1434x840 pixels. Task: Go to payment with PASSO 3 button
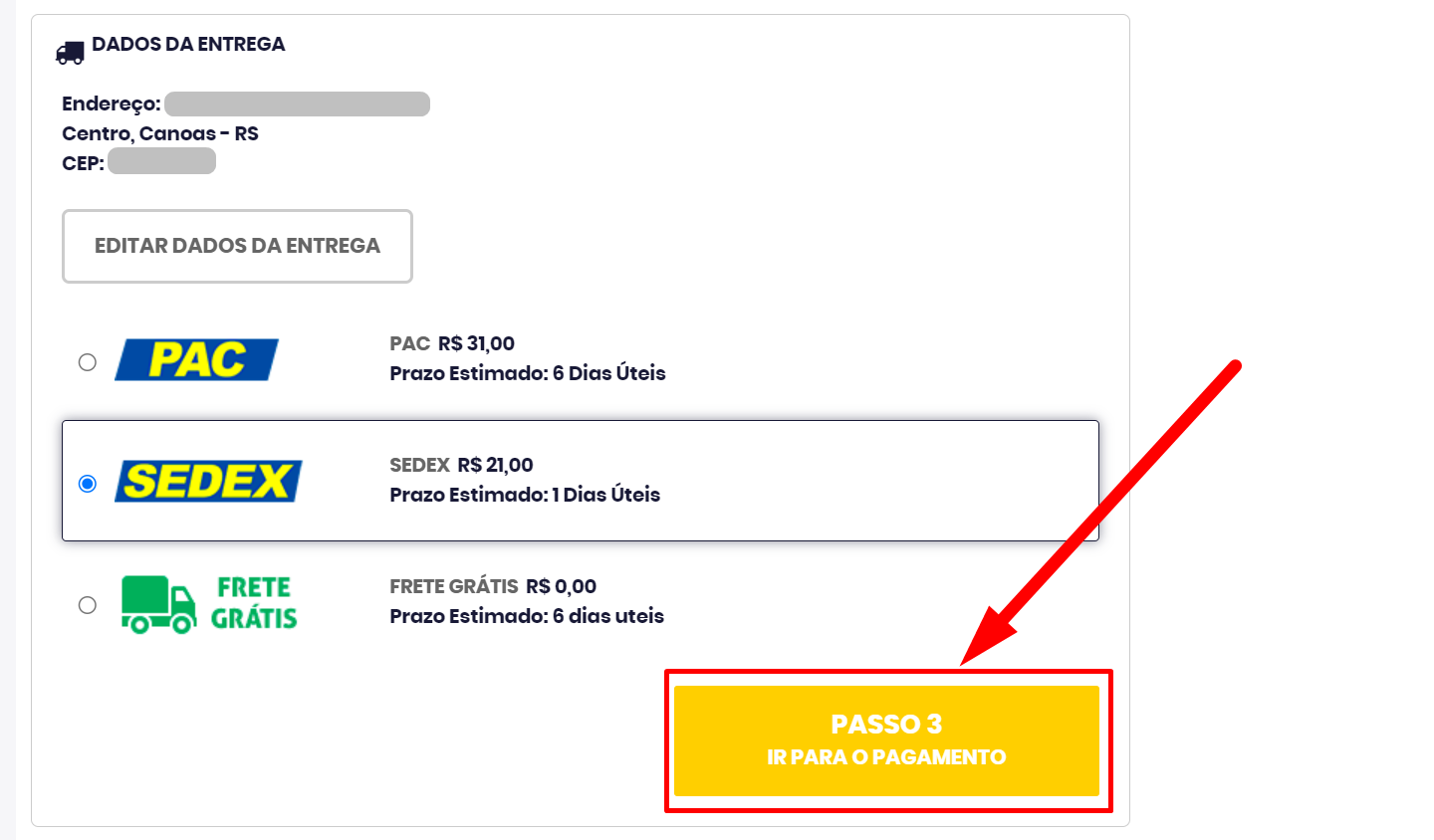(886, 740)
